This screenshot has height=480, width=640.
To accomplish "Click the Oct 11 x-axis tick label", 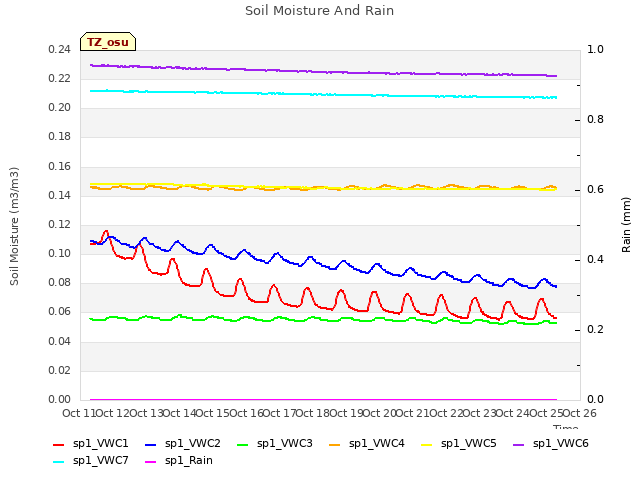I will (79, 413).
